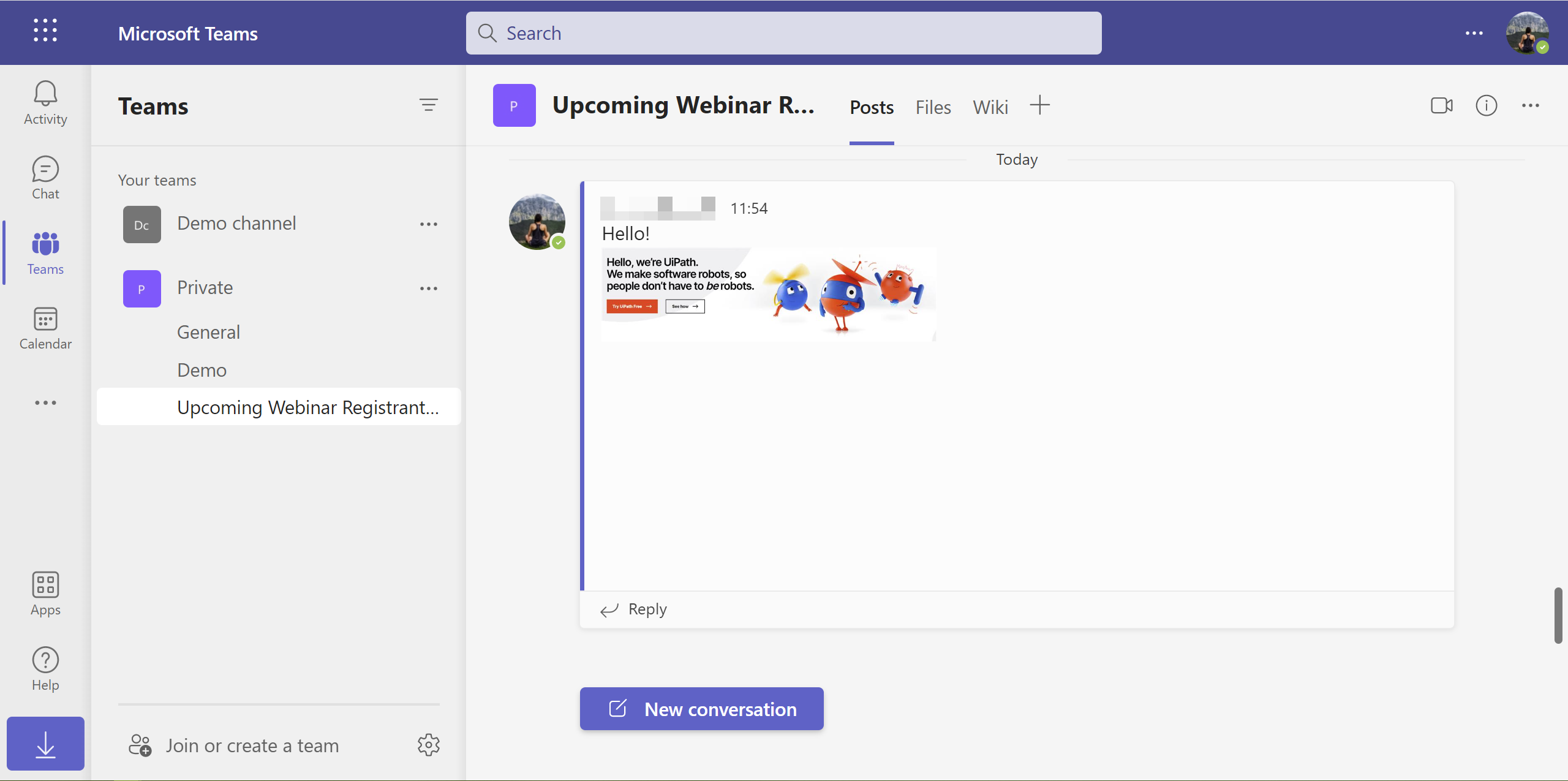Click Join or create a team
Viewport: 1568px width, 781px height.
(252, 745)
